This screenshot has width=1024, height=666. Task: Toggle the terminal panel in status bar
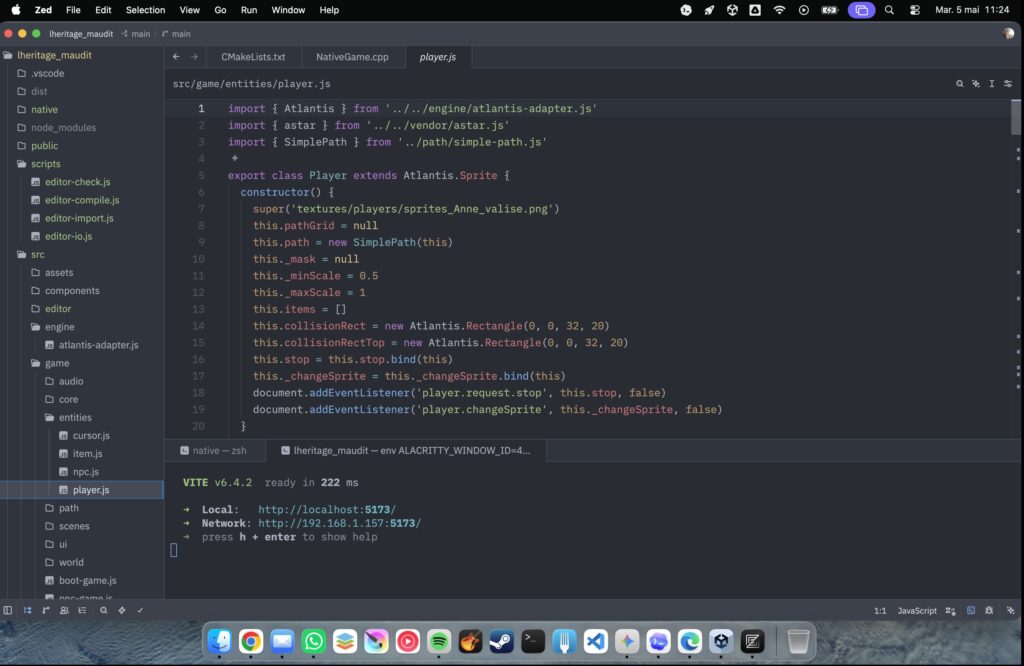[x=971, y=610]
